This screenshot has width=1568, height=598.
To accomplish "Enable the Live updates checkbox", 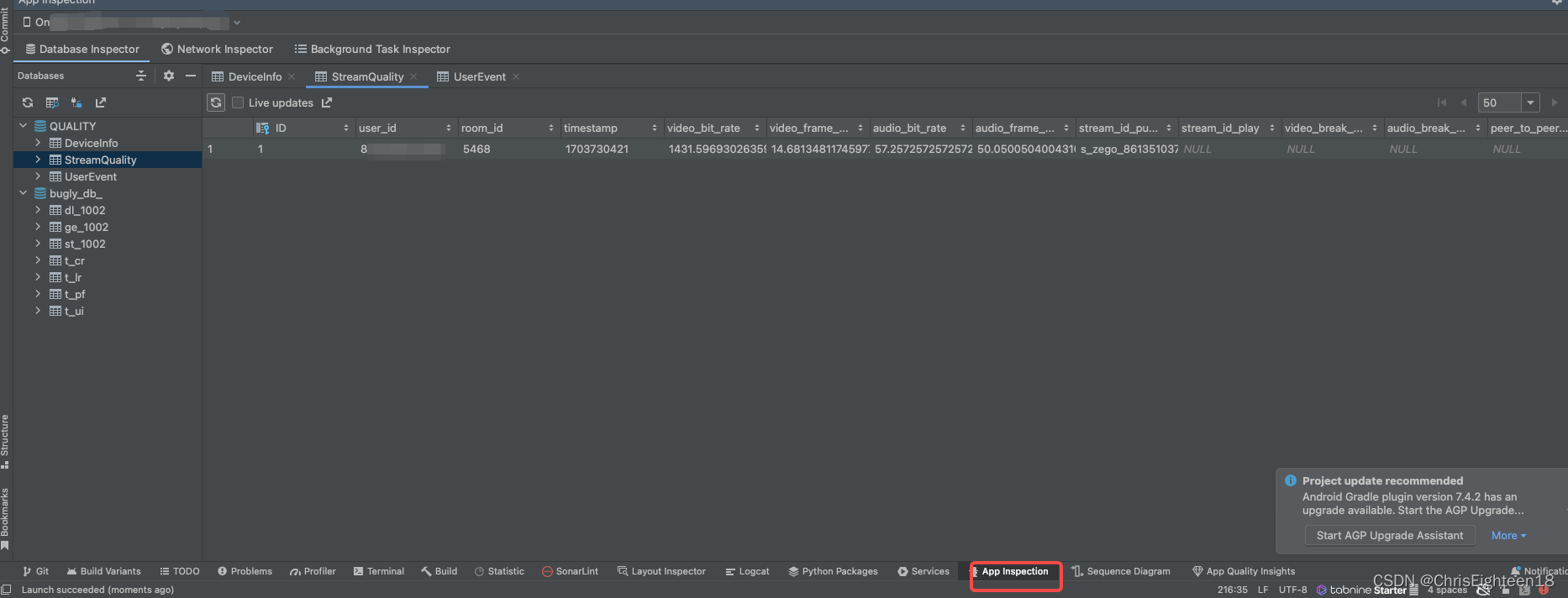I will (x=238, y=102).
